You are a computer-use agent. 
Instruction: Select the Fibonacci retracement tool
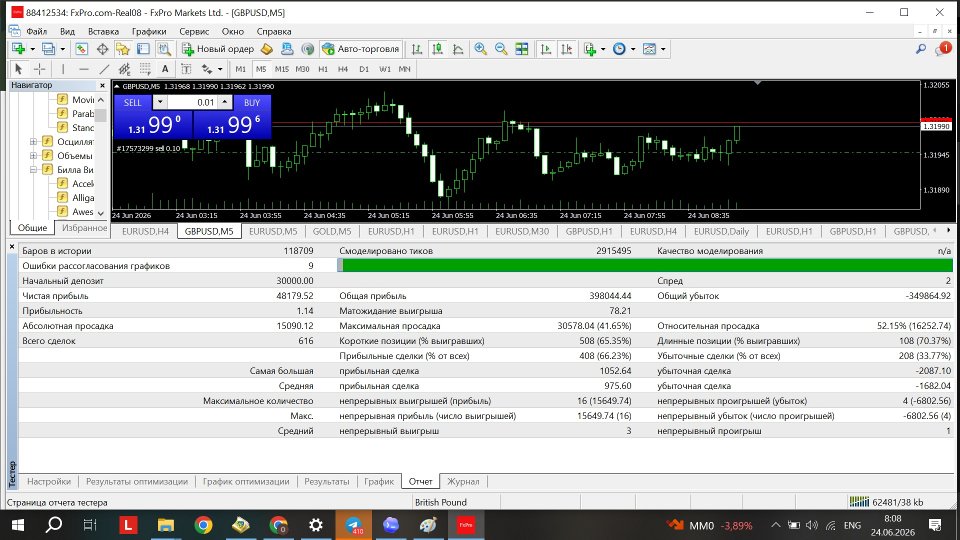pos(144,69)
